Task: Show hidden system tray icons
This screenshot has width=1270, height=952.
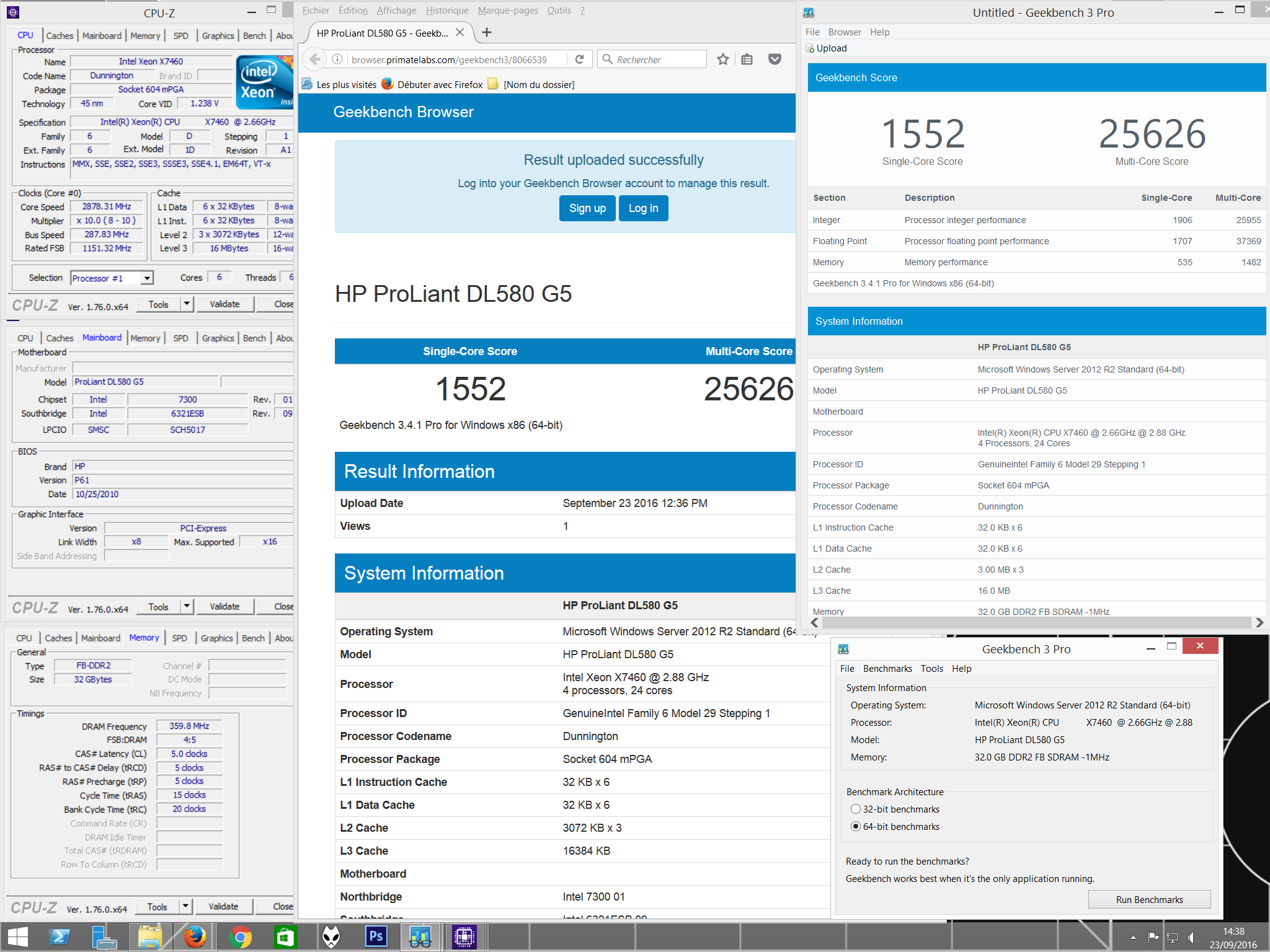Action: point(1133,938)
